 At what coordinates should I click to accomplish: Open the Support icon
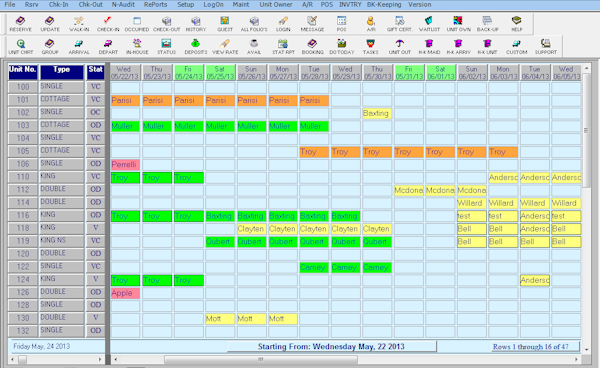pyautogui.click(x=546, y=47)
